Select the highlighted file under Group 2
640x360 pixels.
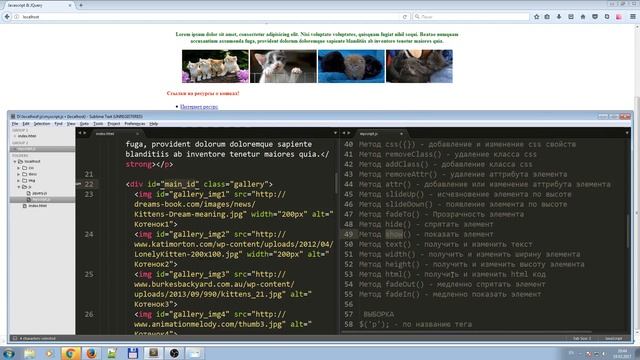[x=42, y=149]
